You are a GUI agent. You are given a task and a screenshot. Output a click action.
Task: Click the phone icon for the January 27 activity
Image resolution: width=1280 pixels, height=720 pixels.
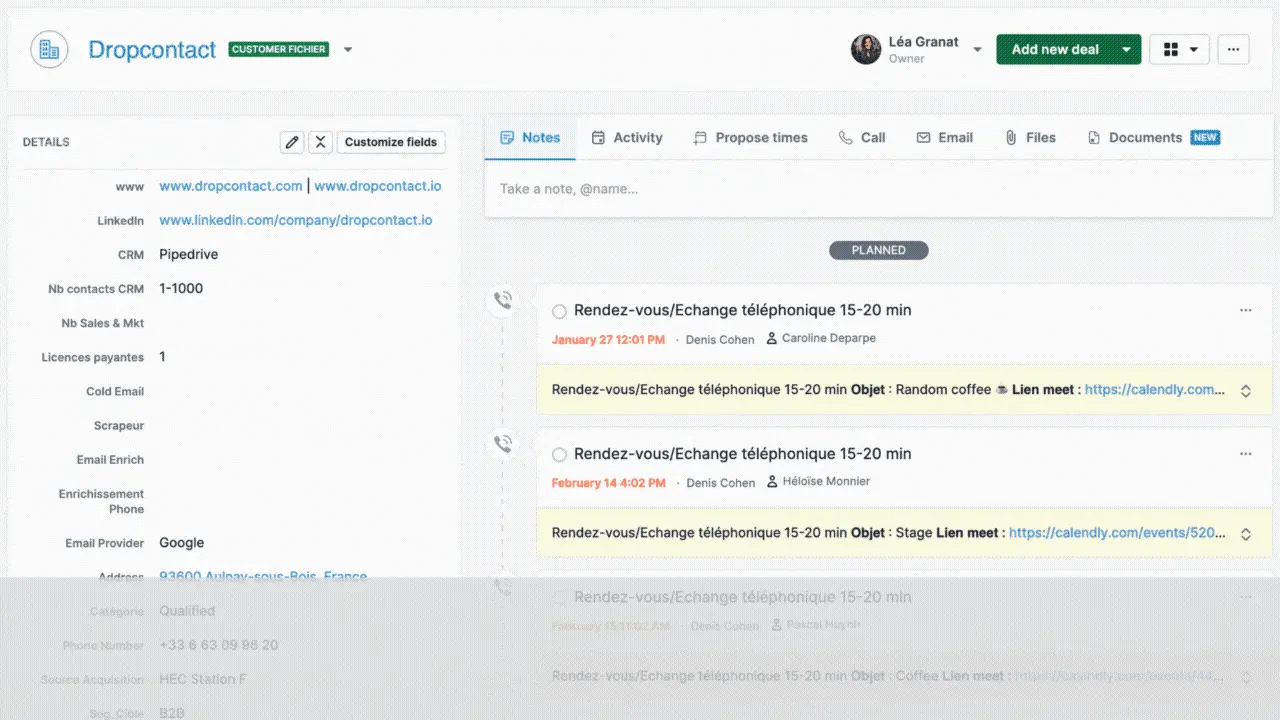click(x=503, y=300)
